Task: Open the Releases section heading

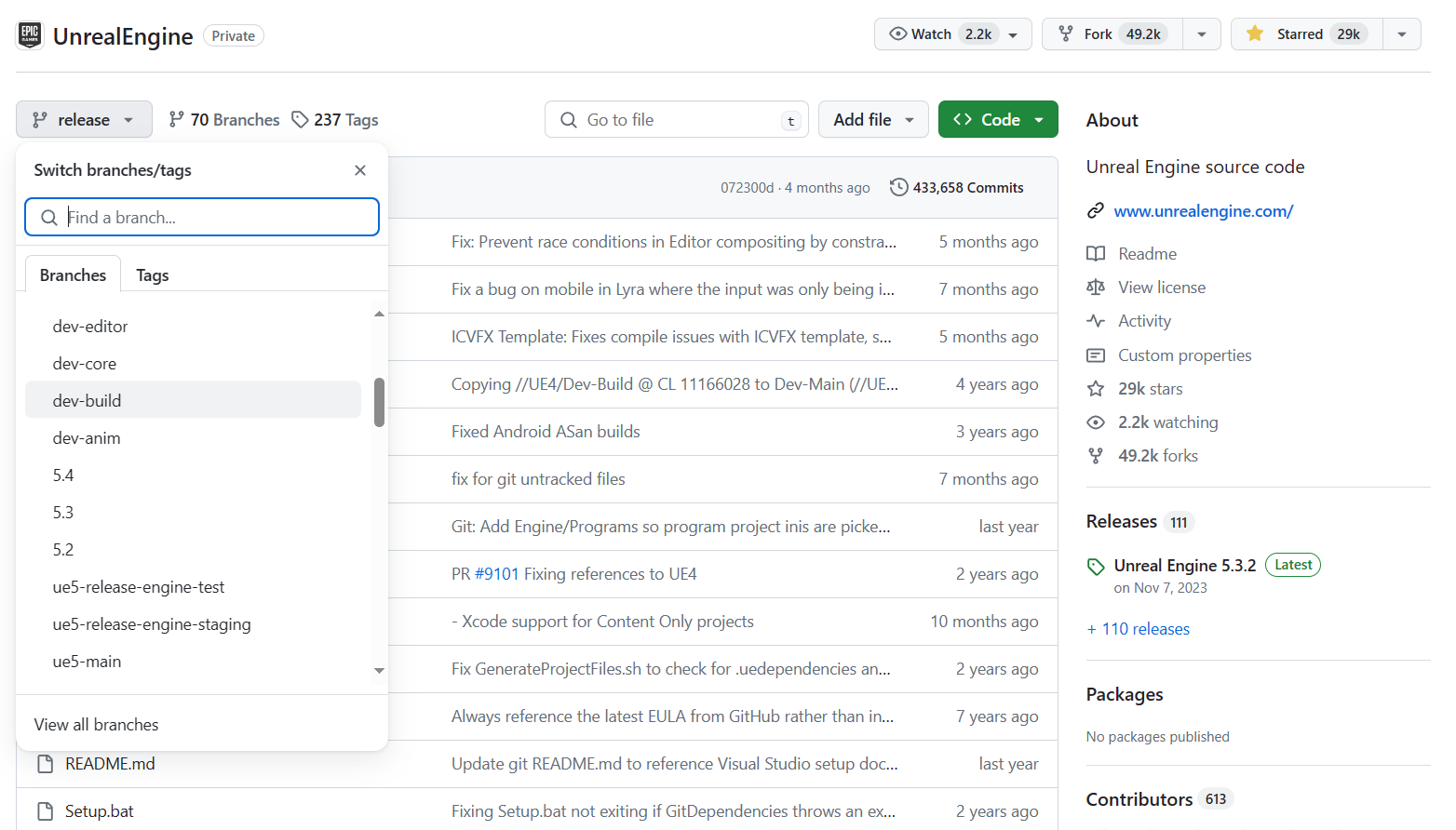Action: [1122, 522]
